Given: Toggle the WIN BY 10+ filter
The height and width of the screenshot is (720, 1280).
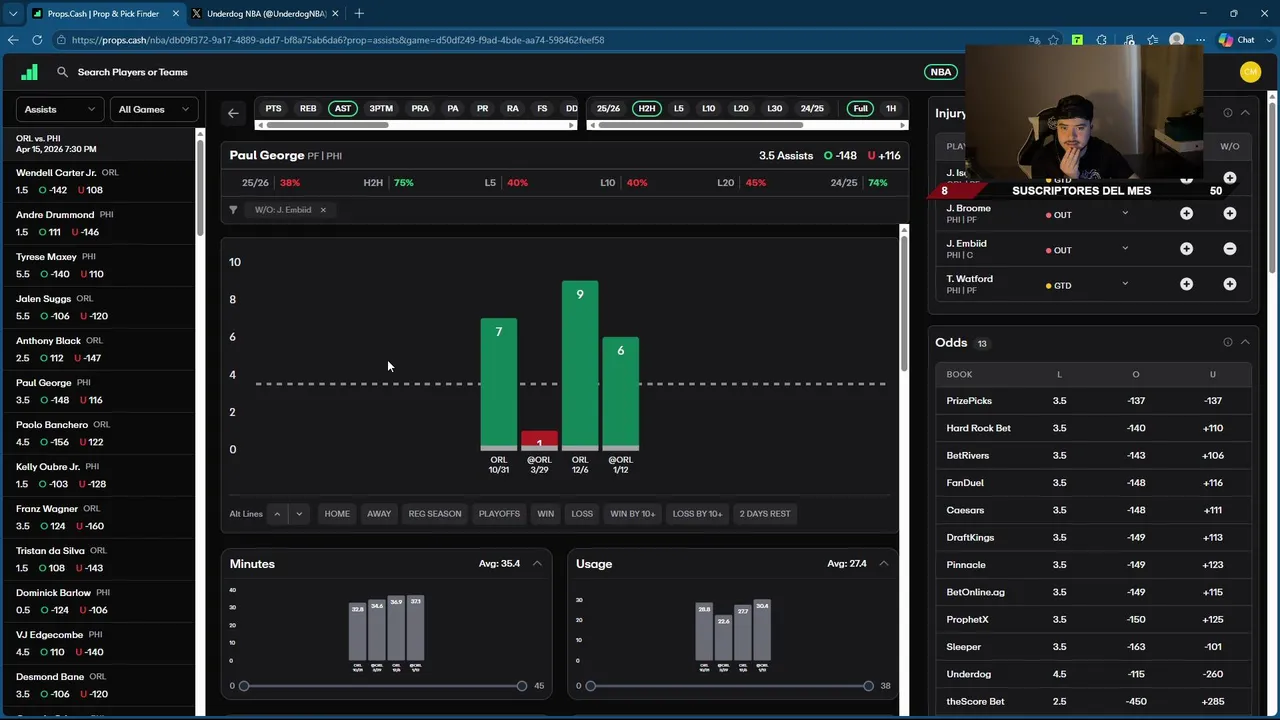Looking at the screenshot, I should click(x=633, y=514).
